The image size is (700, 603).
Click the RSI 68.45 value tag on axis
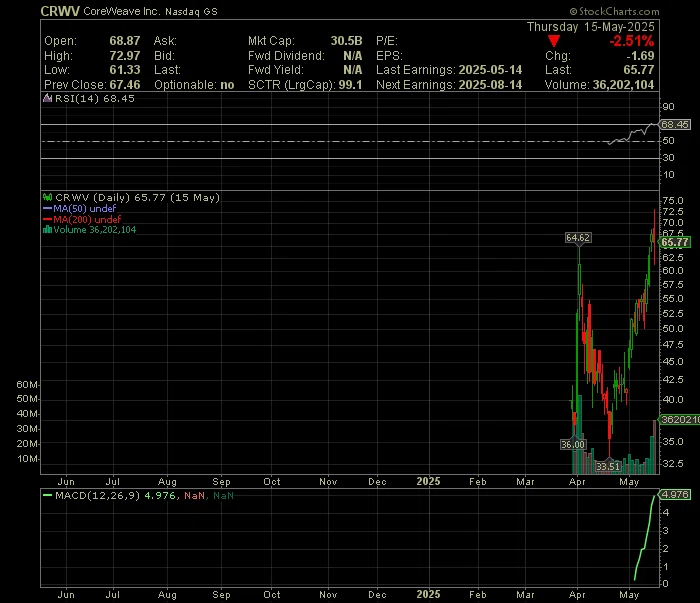pos(675,125)
